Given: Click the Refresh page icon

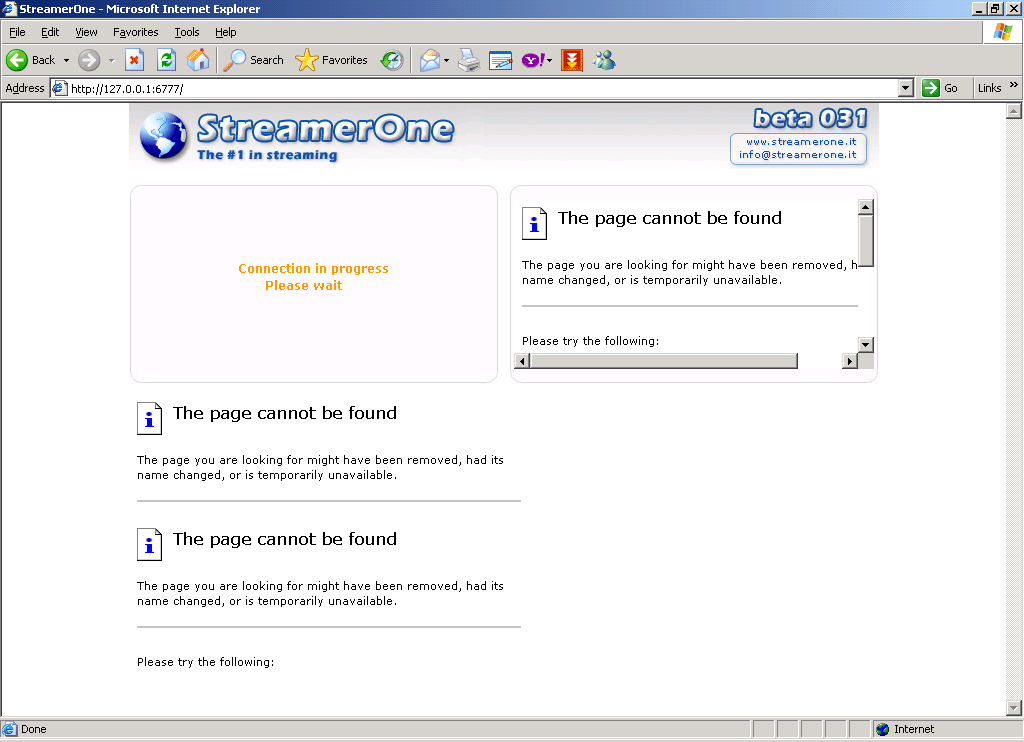Looking at the screenshot, I should pyautogui.click(x=167, y=60).
